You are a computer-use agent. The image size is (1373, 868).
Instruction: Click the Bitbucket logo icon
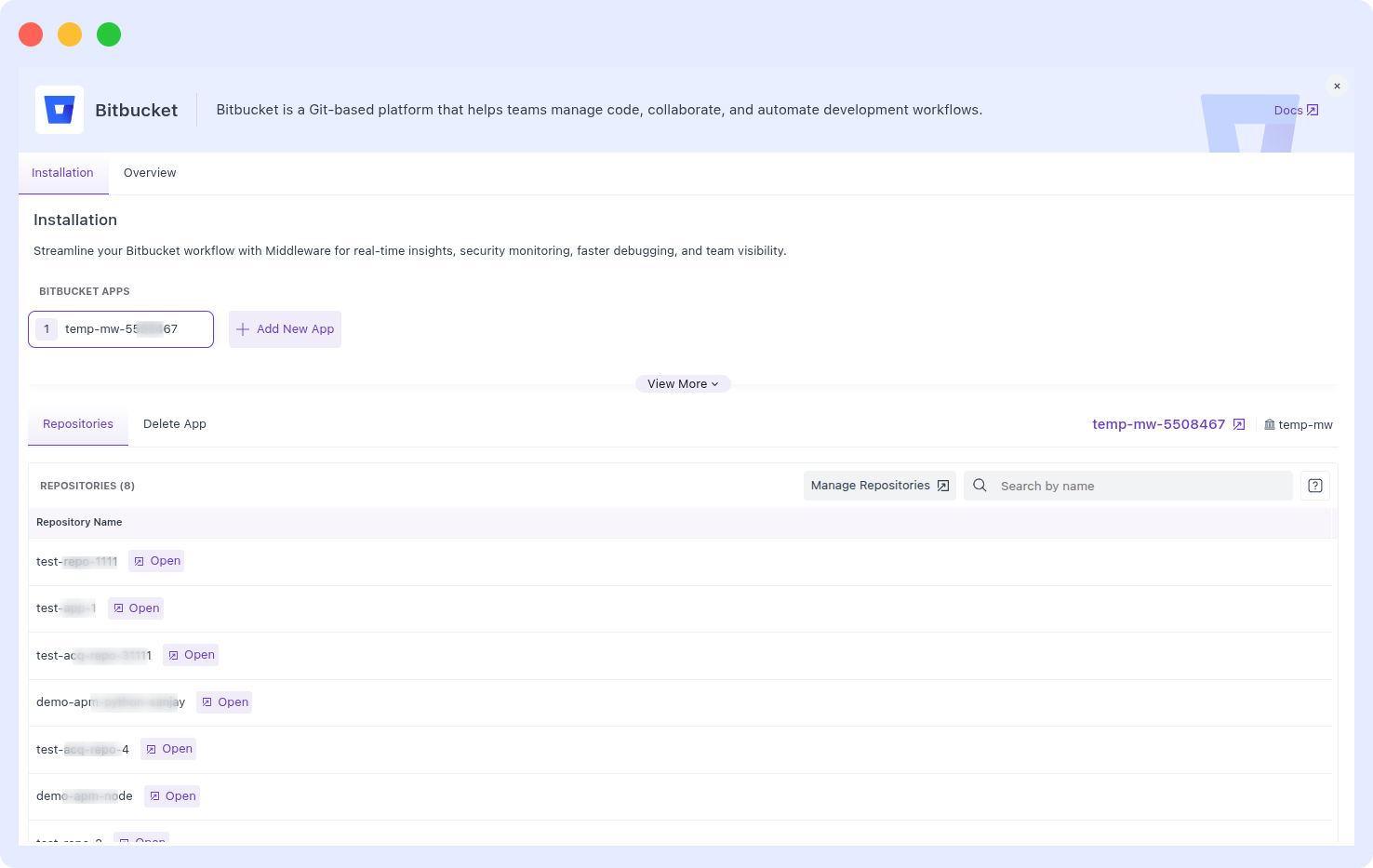[59, 109]
